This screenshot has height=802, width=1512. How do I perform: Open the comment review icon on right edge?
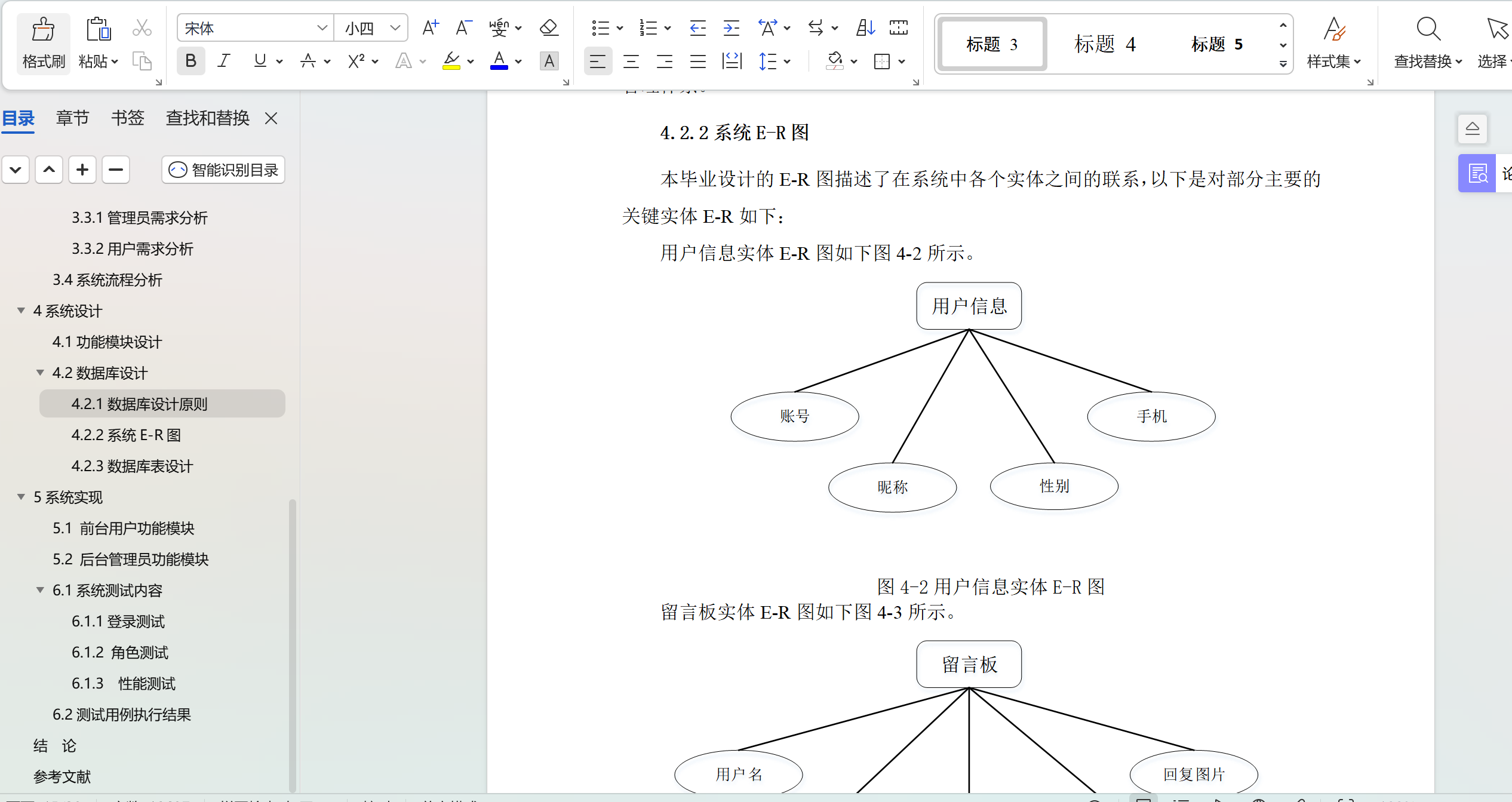(x=1477, y=173)
